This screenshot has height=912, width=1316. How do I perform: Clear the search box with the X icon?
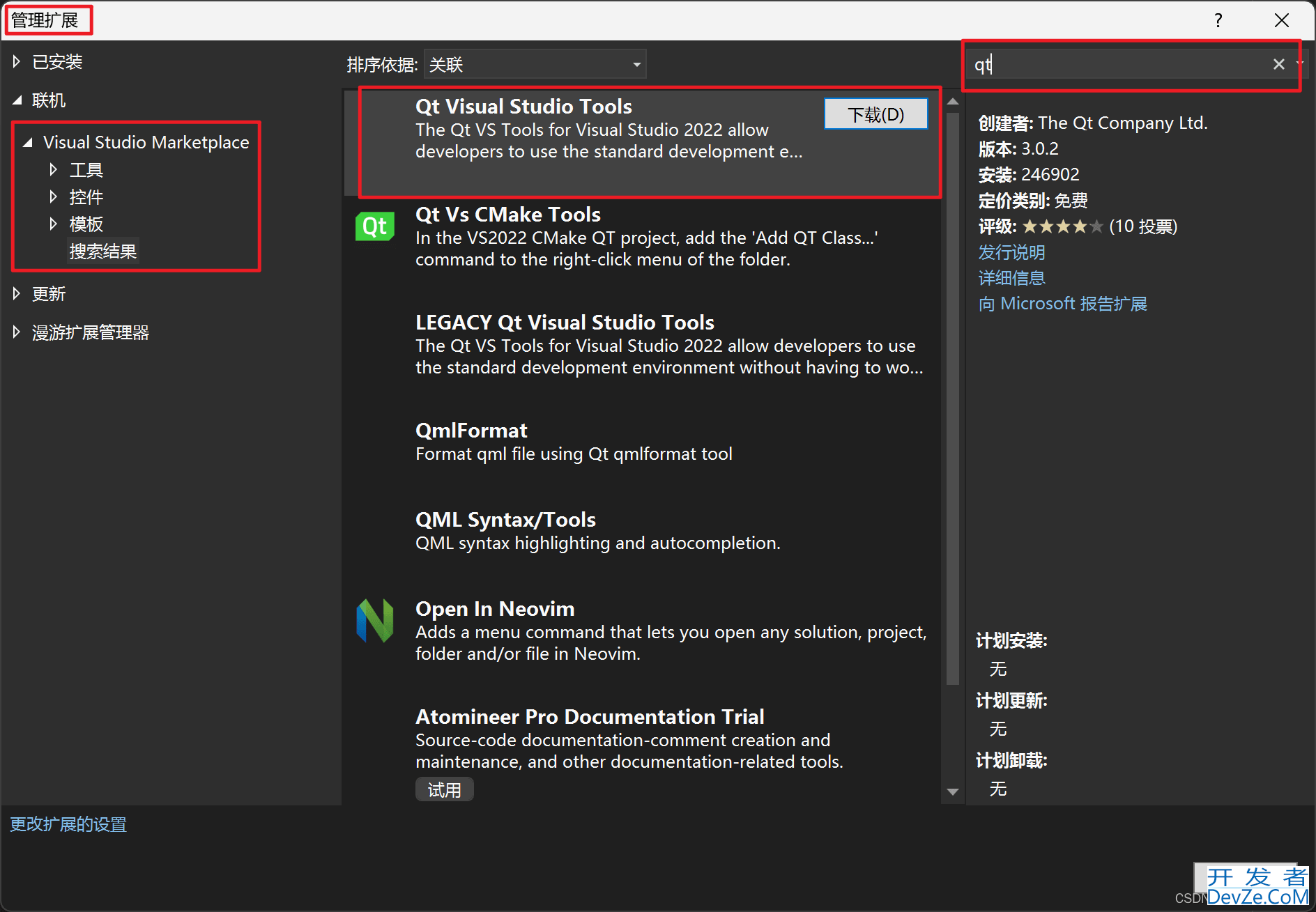1278,64
